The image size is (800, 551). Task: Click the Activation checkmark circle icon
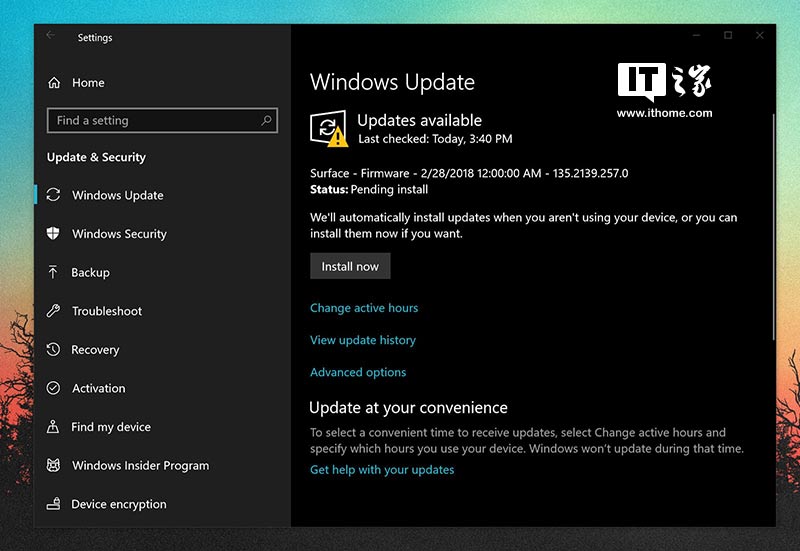pos(54,388)
